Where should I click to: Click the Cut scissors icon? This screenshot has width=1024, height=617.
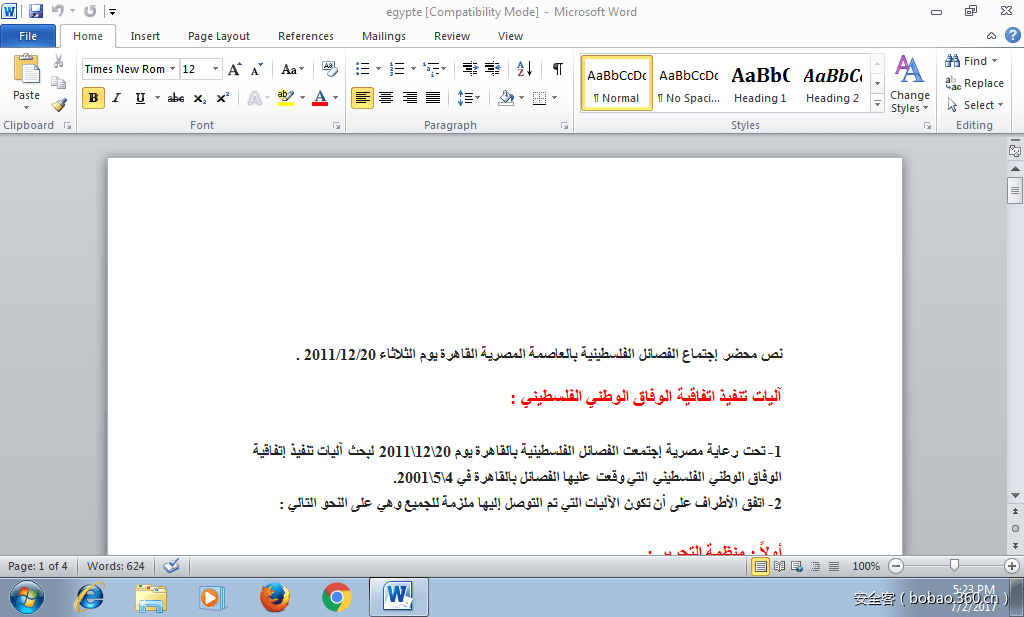(59, 62)
